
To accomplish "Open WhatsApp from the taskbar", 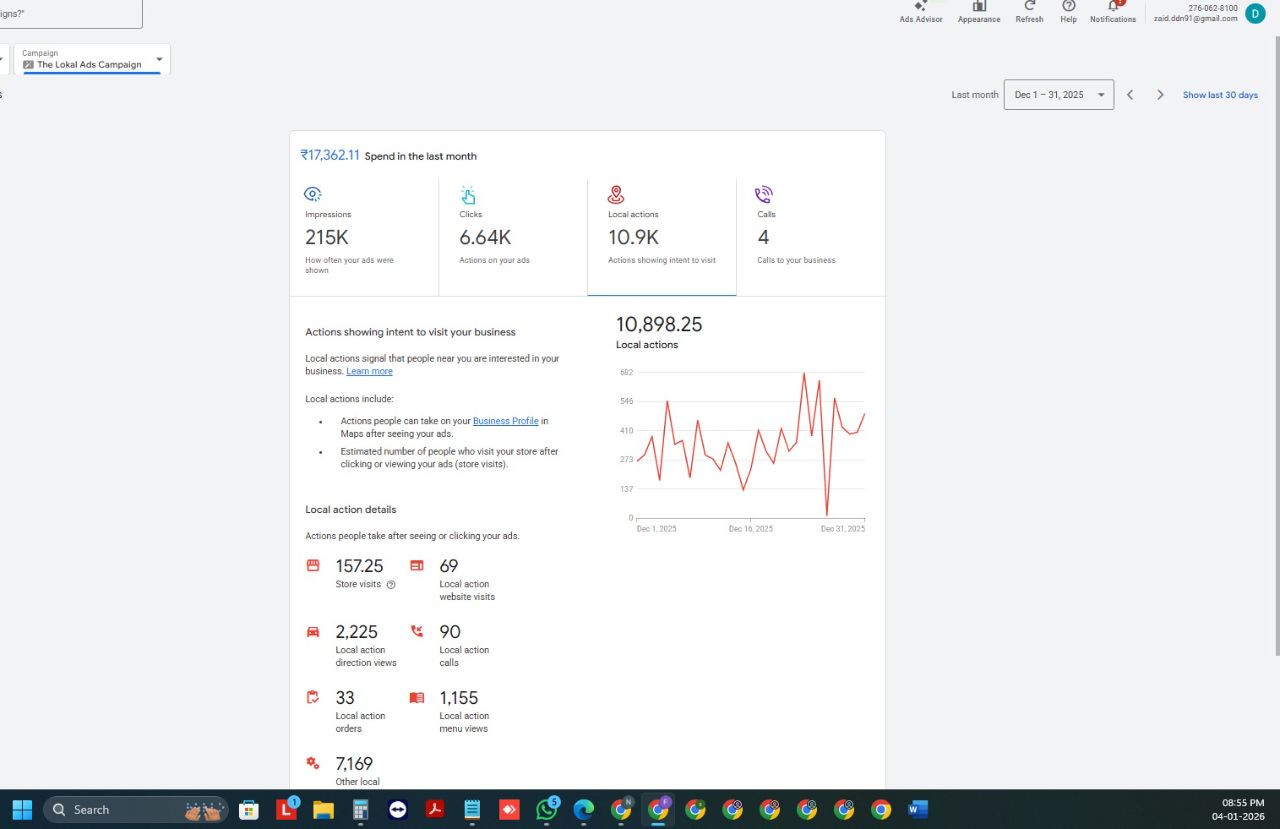I will (x=547, y=809).
